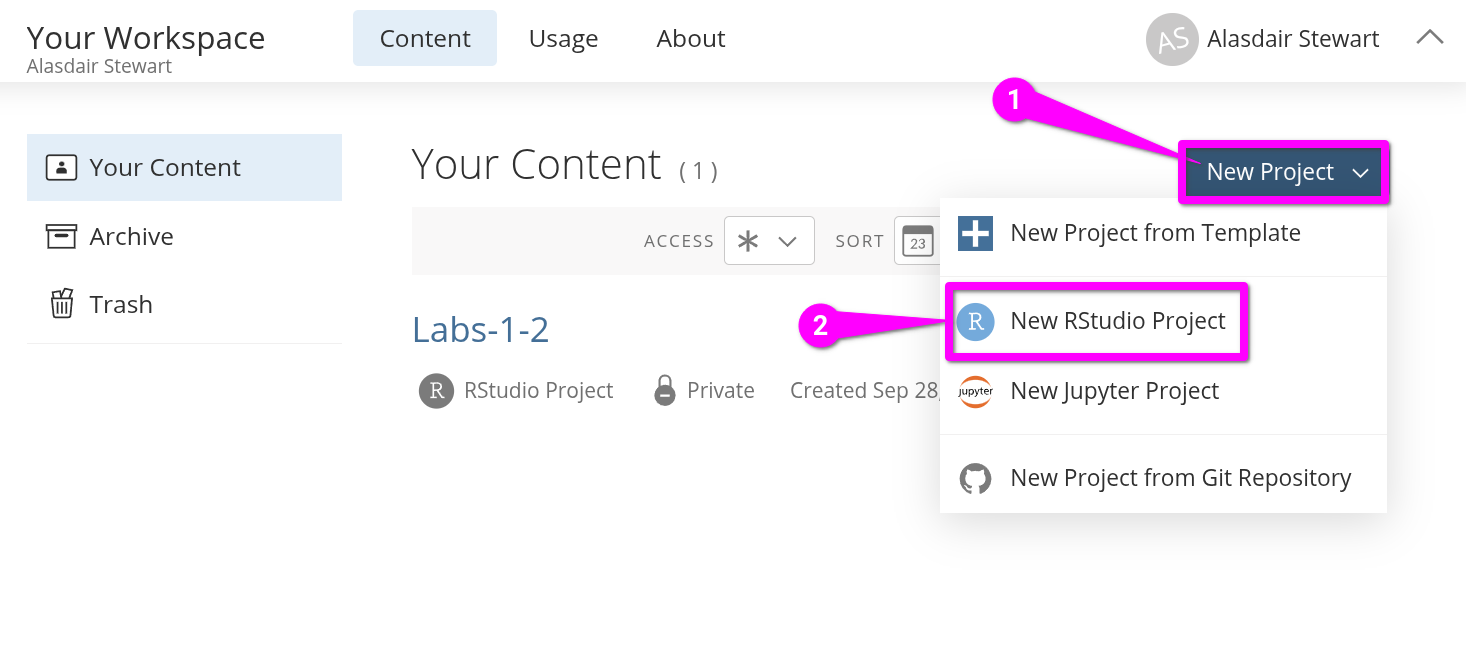Open the ACCESS filter dropdown
The image size is (1466, 667).
coord(769,240)
